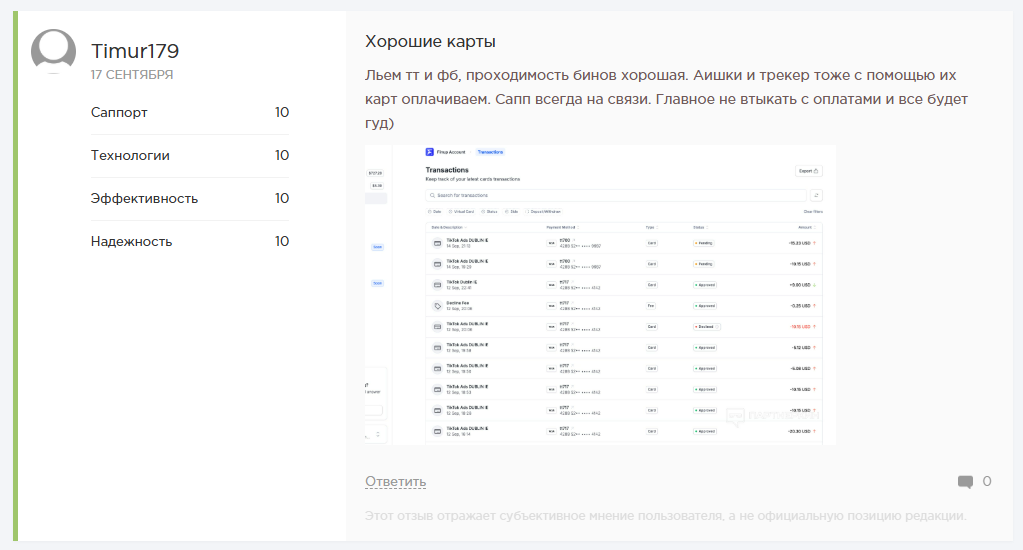
Task: Click the Decline Fee tag icon
Action: [x=437, y=306]
